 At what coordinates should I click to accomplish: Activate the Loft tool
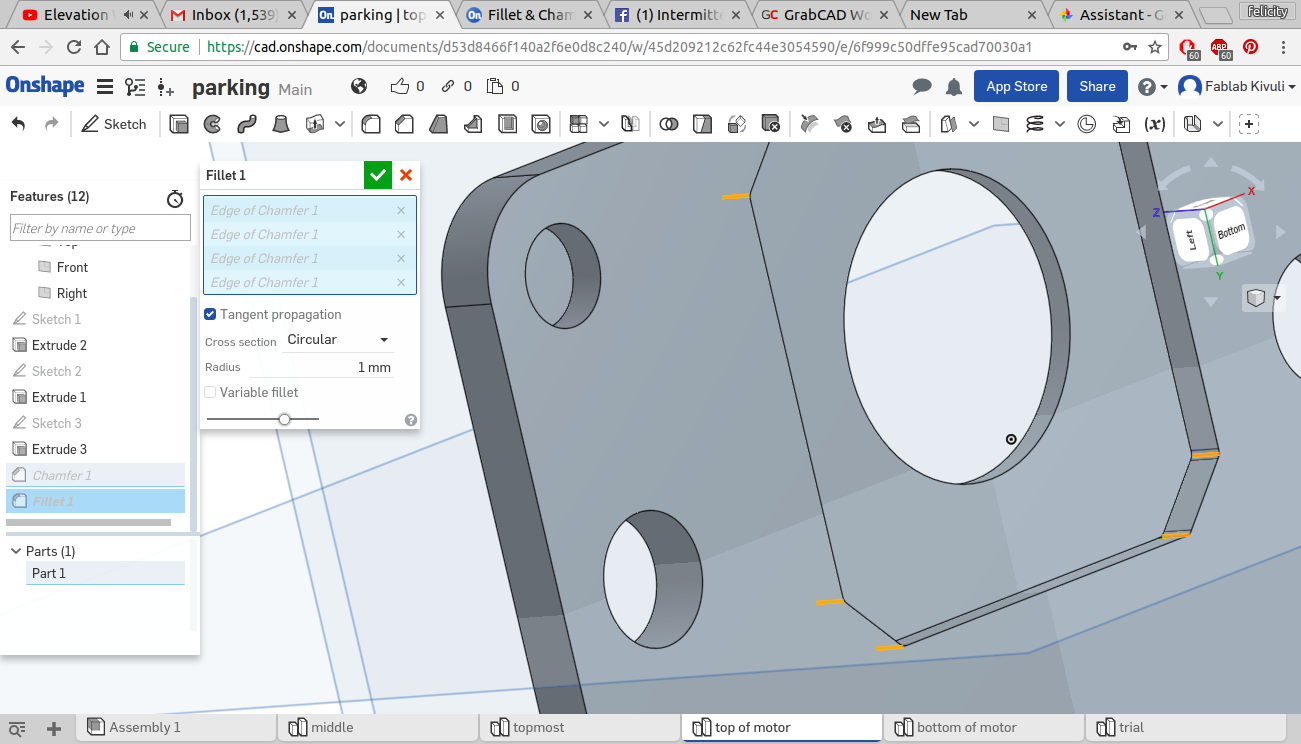click(281, 124)
